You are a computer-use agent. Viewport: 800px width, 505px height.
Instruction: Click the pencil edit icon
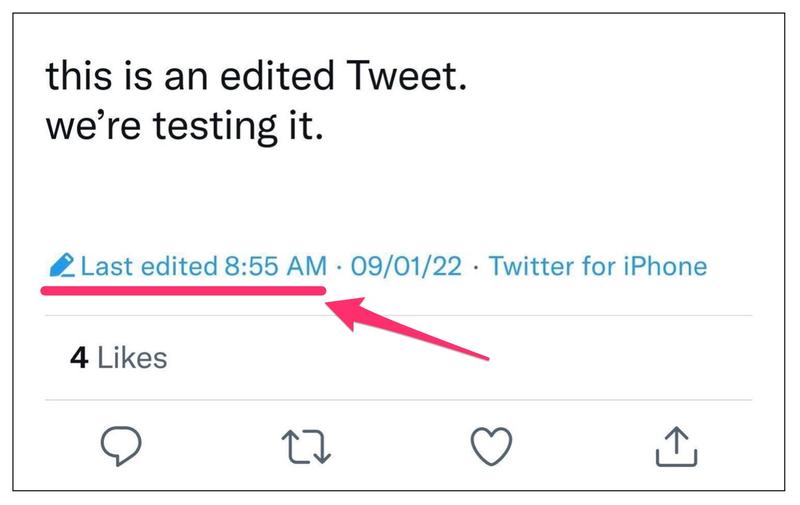(x=60, y=266)
